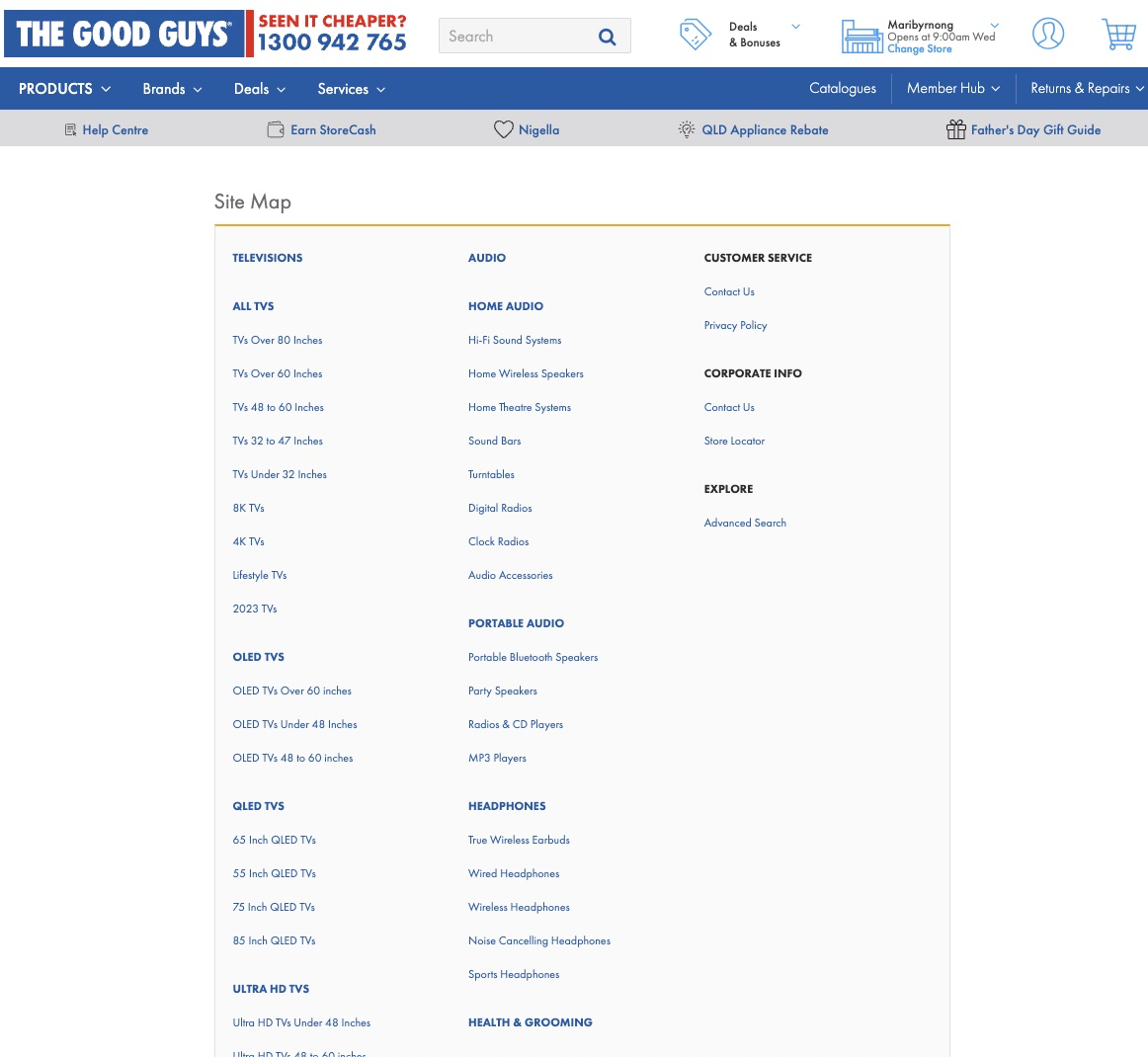This screenshot has height=1057, width=1148.
Task: Open Home Theatre Systems link
Action: (x=520, y=407)
